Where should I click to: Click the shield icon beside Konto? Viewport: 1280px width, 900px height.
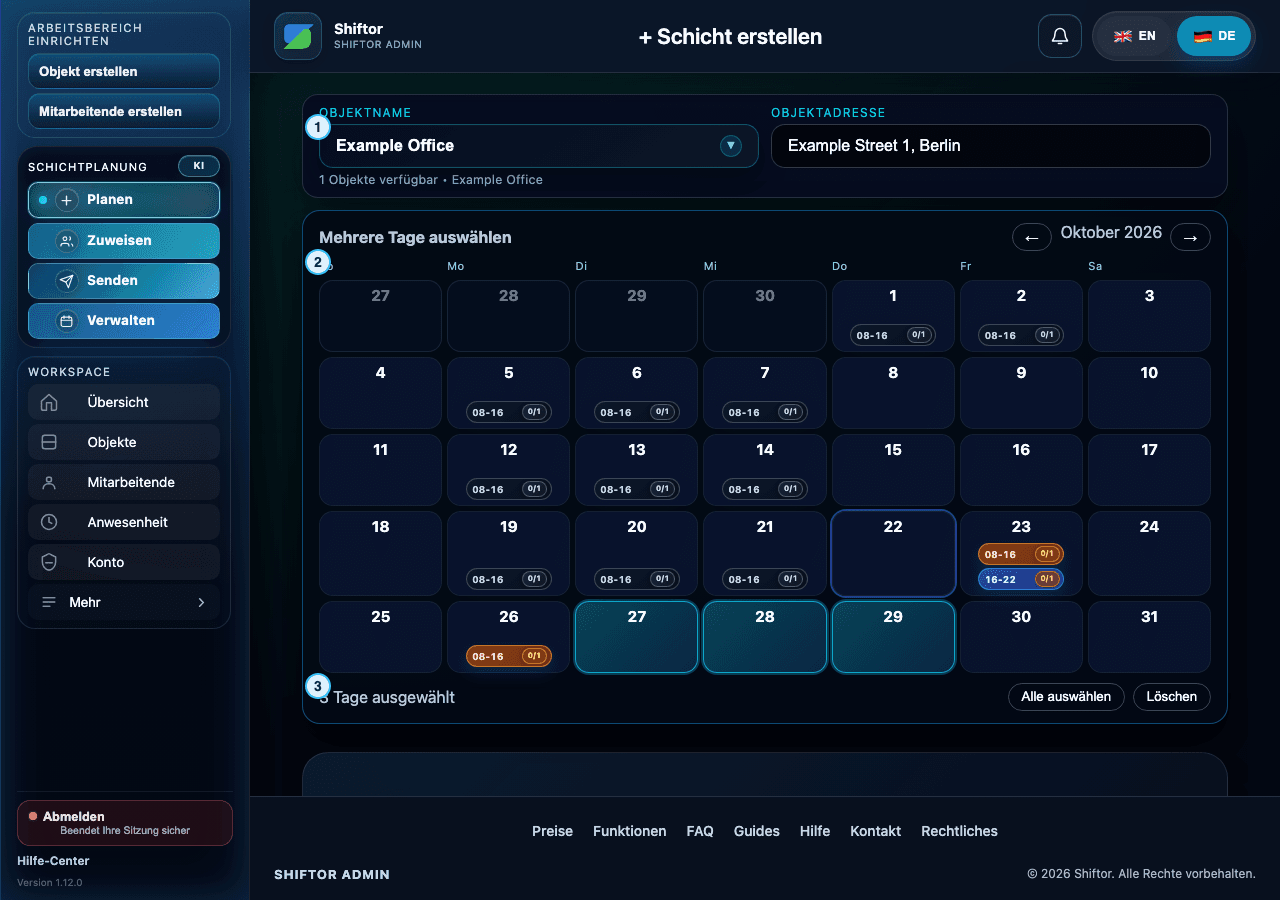[x=49, y=562]
